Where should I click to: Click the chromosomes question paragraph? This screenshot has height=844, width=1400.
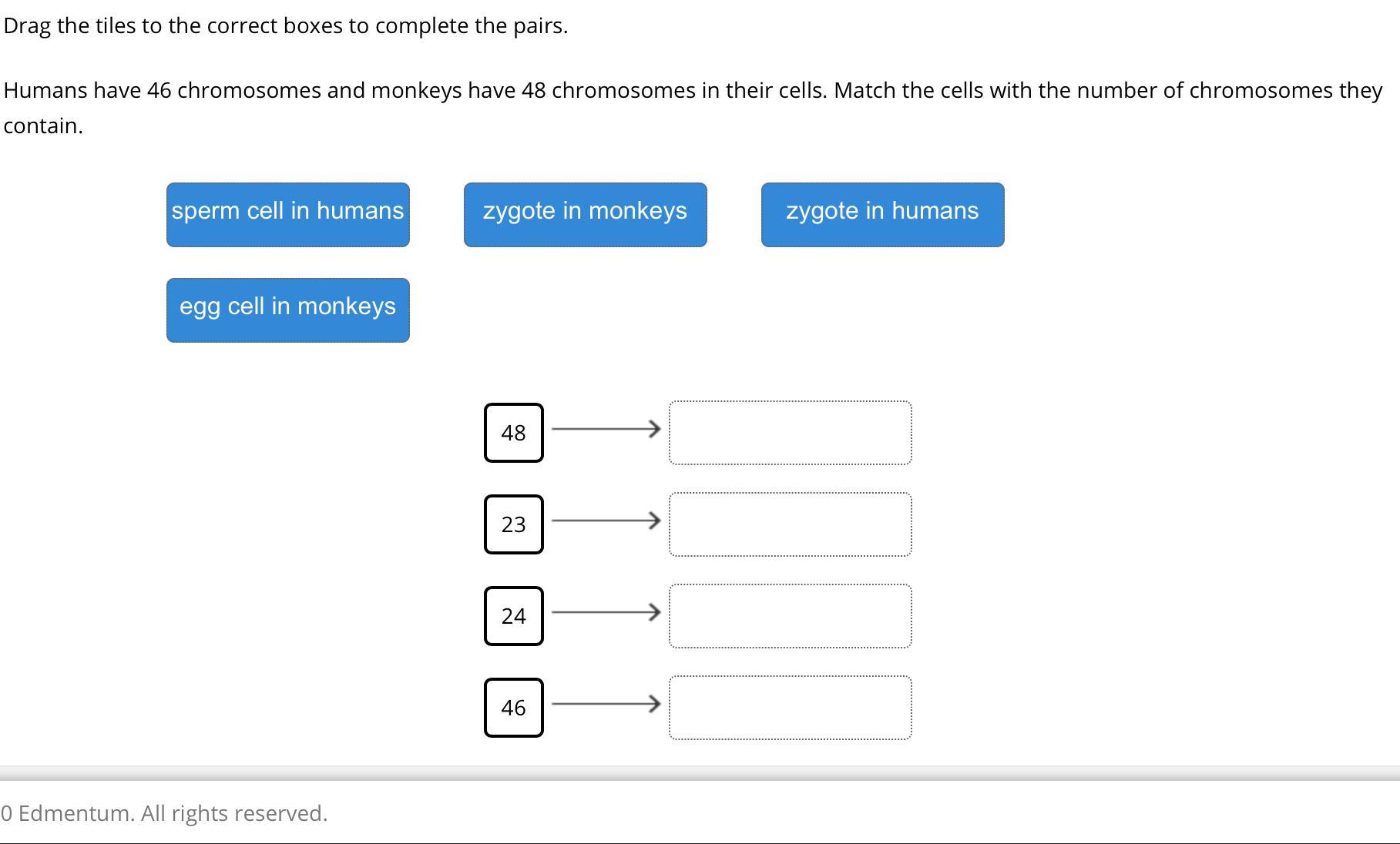pyautogui.click(x=693, y=108)
